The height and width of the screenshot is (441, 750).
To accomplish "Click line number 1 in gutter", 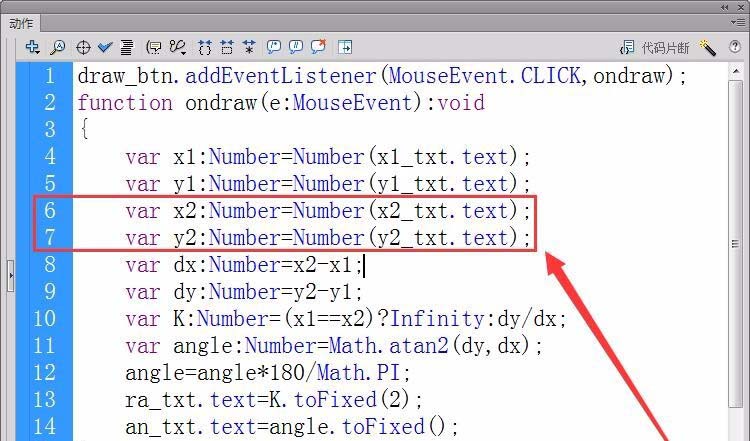I will pyautogui.click(x=50, y=76).
